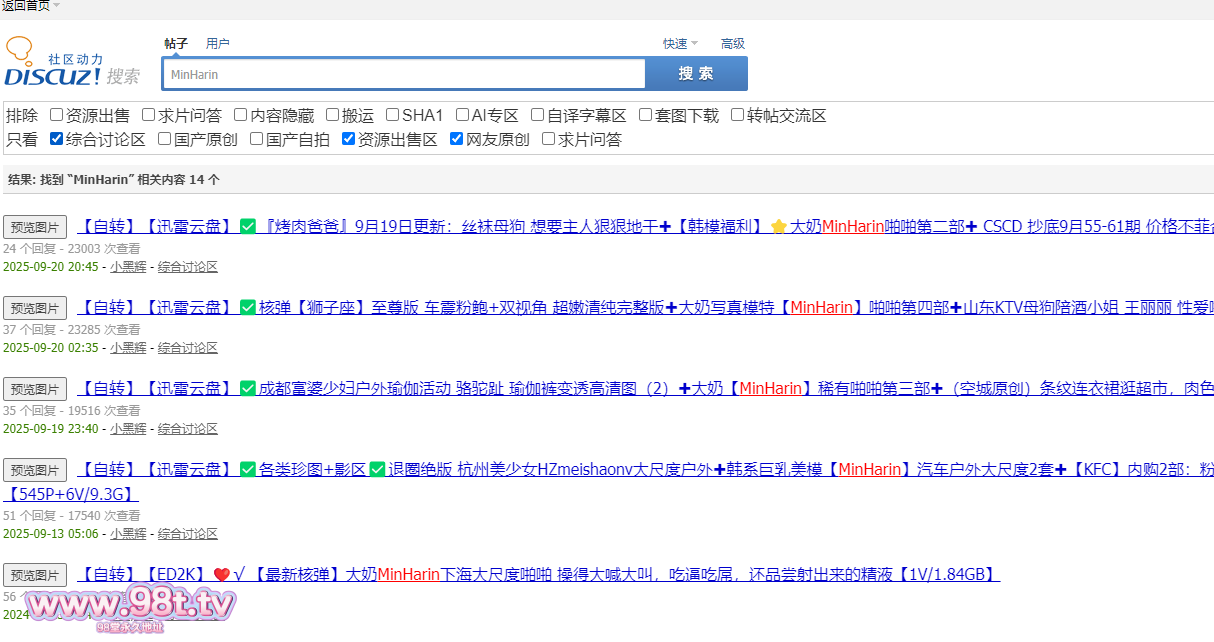Click the www.98t.tv watermark logo
This screenshot has height=642, width=1214.
click(x=130, y=606)
